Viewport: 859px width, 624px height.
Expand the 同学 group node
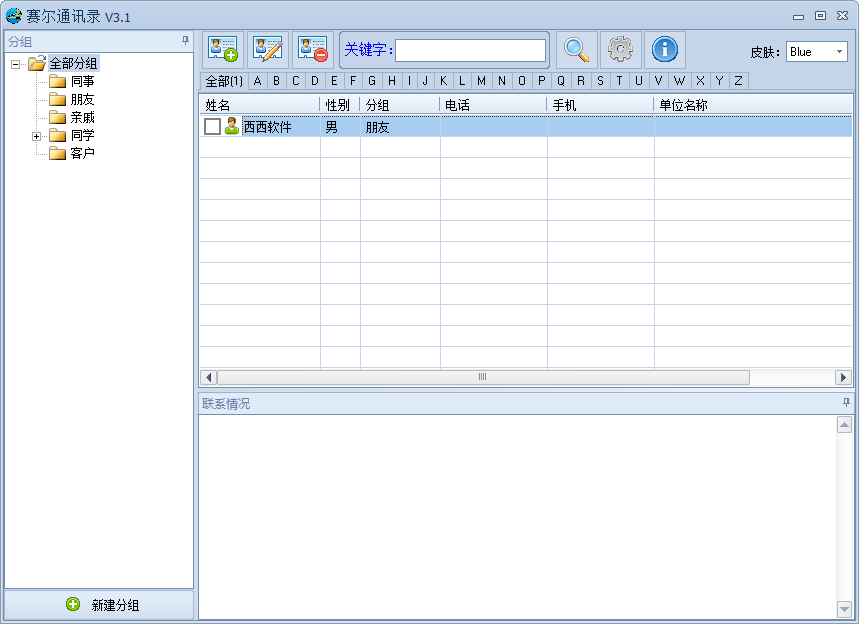[x=35, y=135]
